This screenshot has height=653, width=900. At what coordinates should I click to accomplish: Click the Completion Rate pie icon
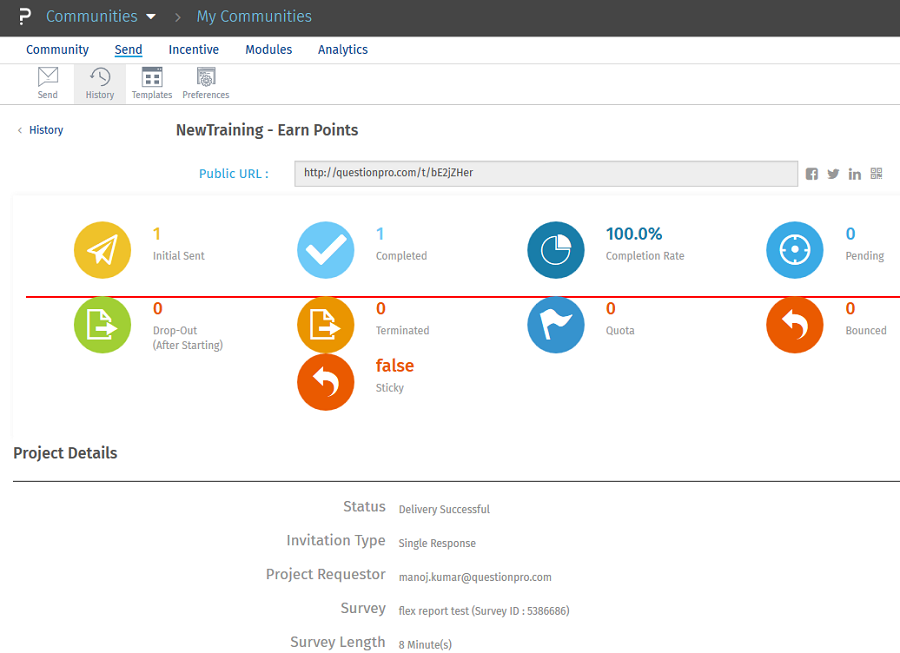(556, 250)
